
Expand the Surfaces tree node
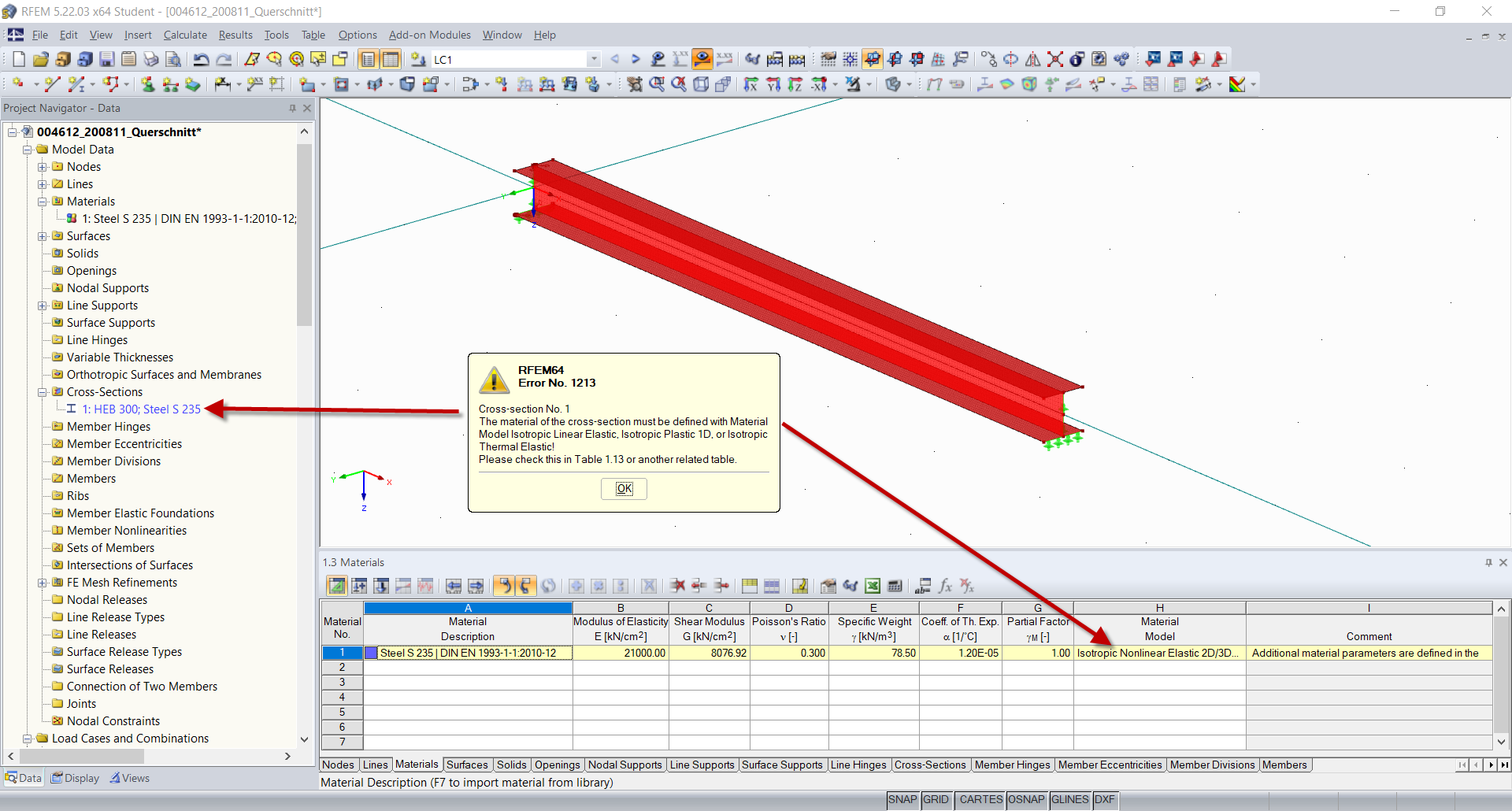coord(43,236)
